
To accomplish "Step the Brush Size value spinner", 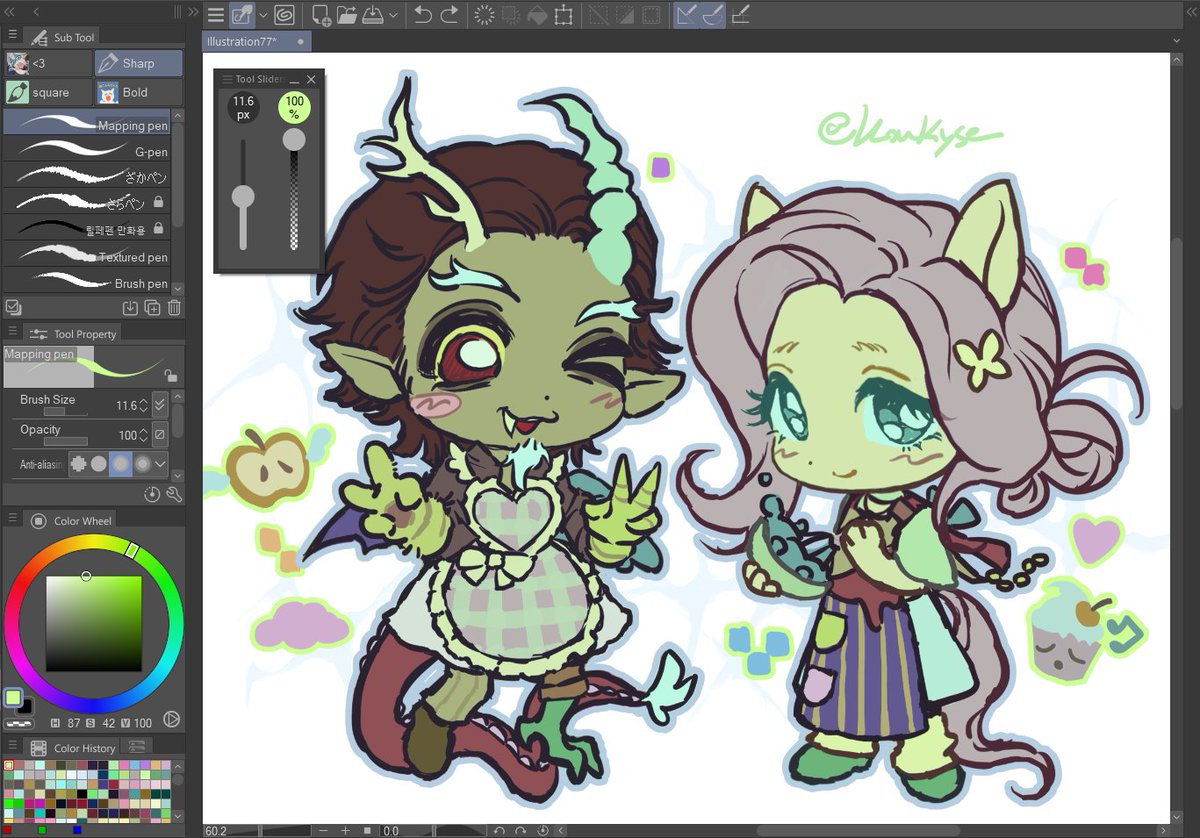I will [x=144, y=405].
